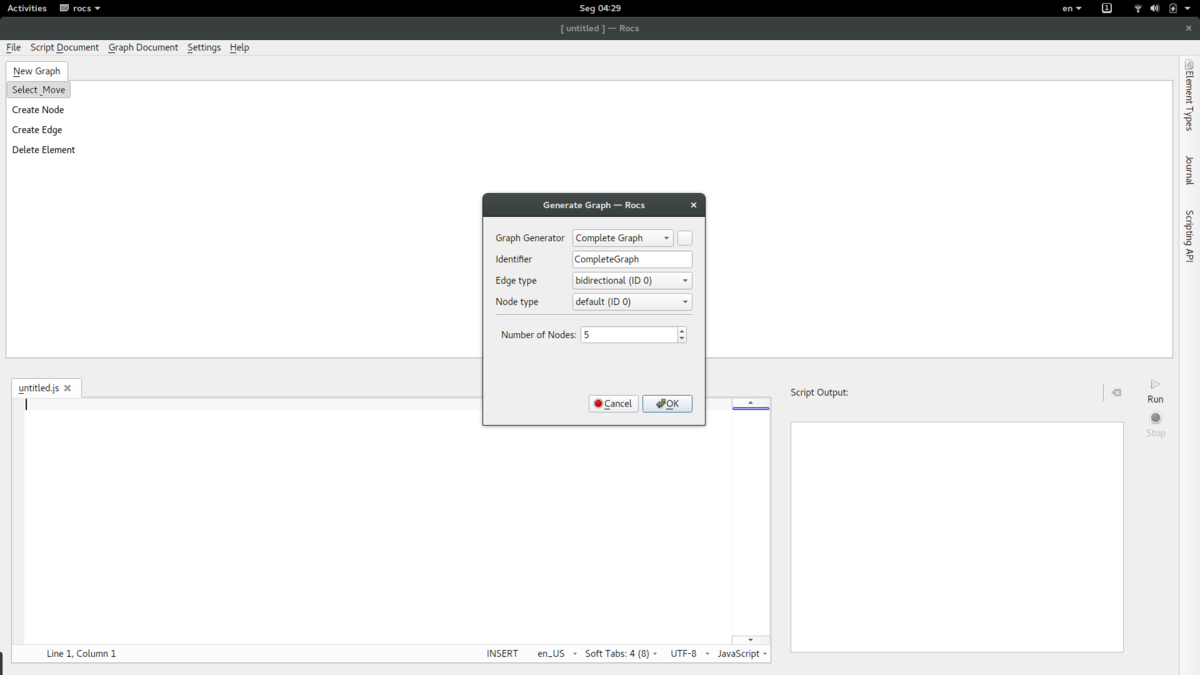Click the Run script play icon
This screenshot has height=675, width=1200.
coord(1155,385)
